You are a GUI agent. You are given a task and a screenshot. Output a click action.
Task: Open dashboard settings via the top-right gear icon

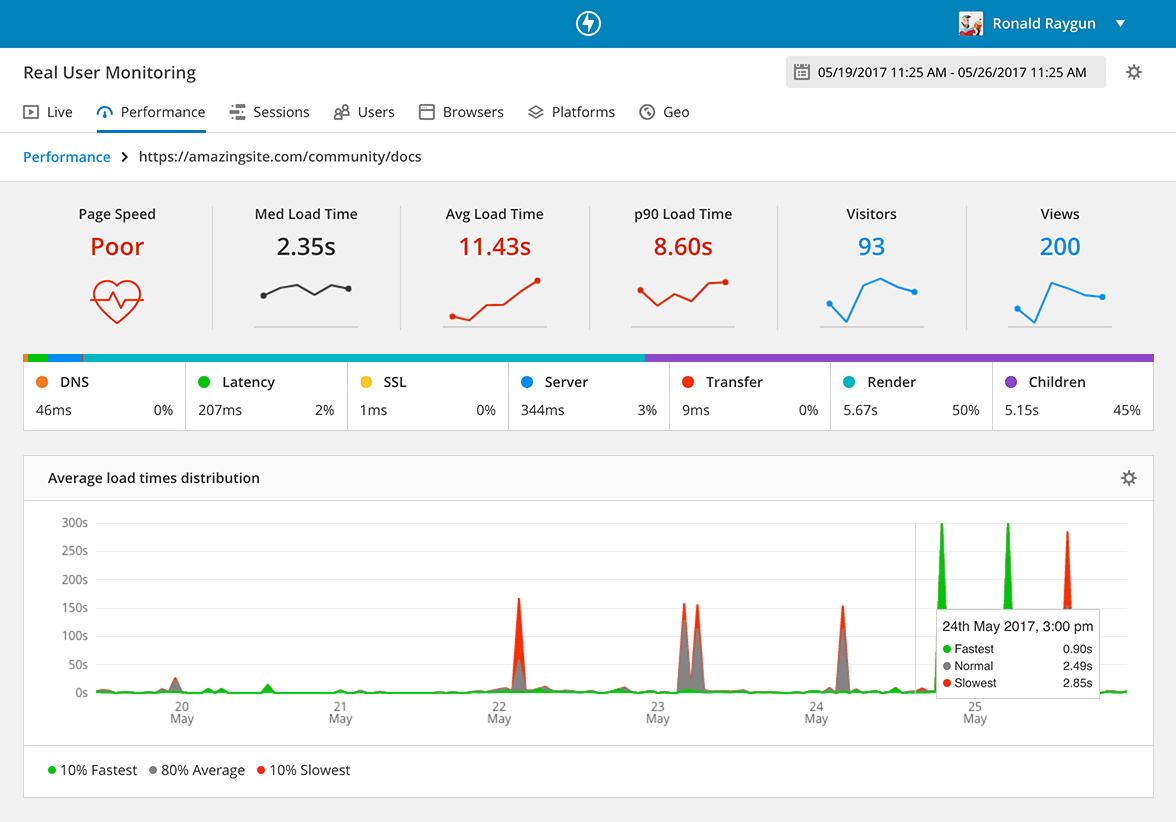point(1133,72)
